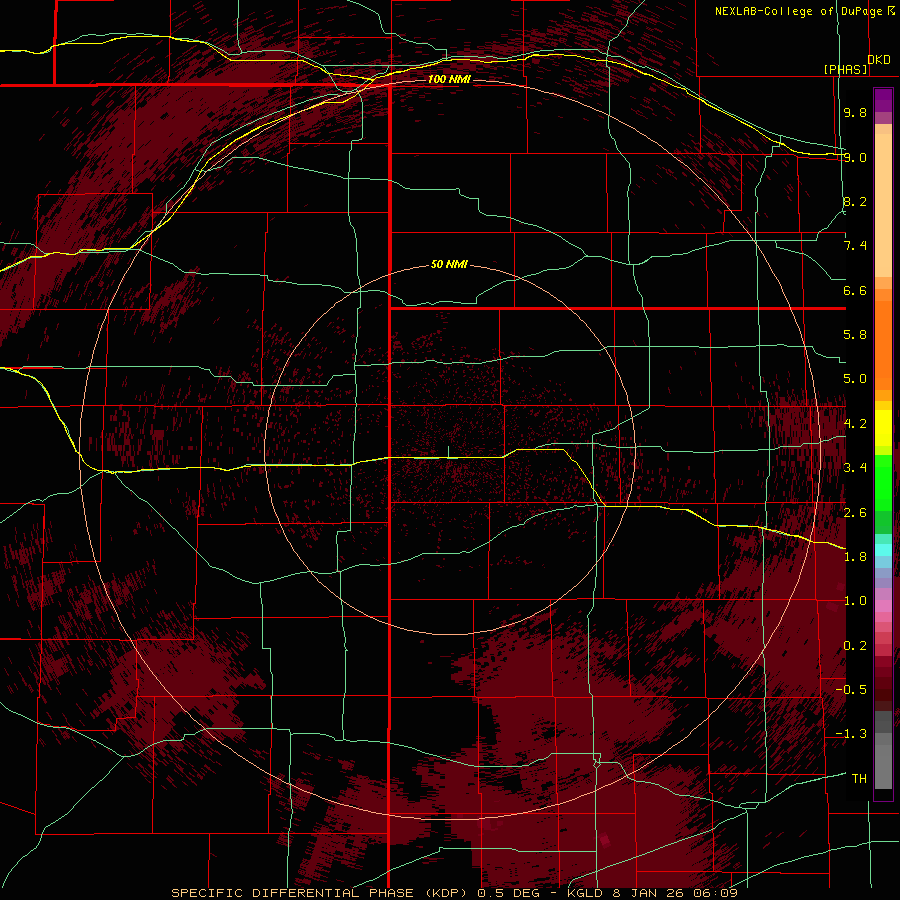The height and width of the screenshot is (900, 900).
Task: Click the -1.3 value on the color scale
Action: click(851, 734)
